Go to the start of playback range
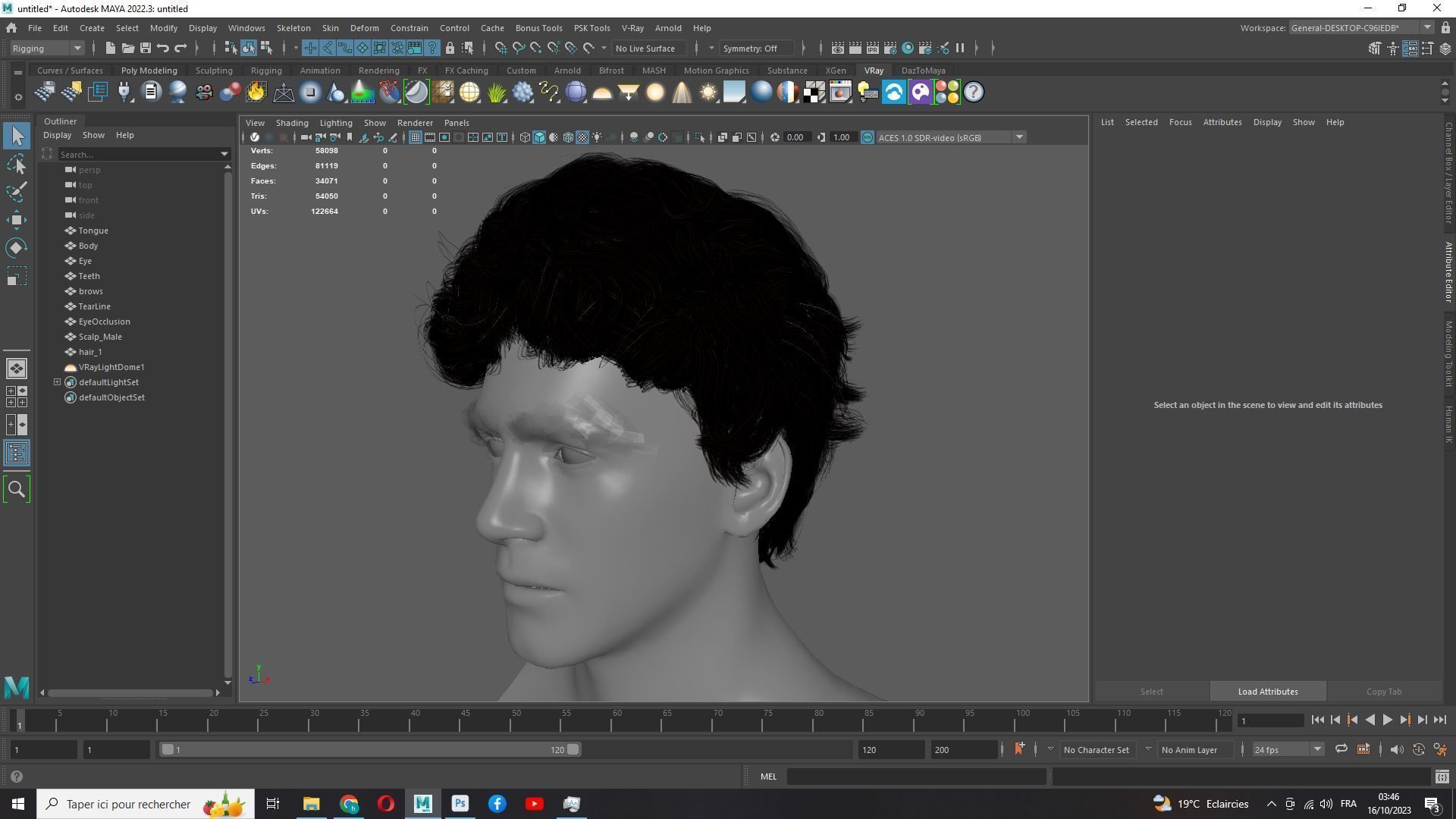The height and width of the screenshot is (819, 1456). point(1317,720)
